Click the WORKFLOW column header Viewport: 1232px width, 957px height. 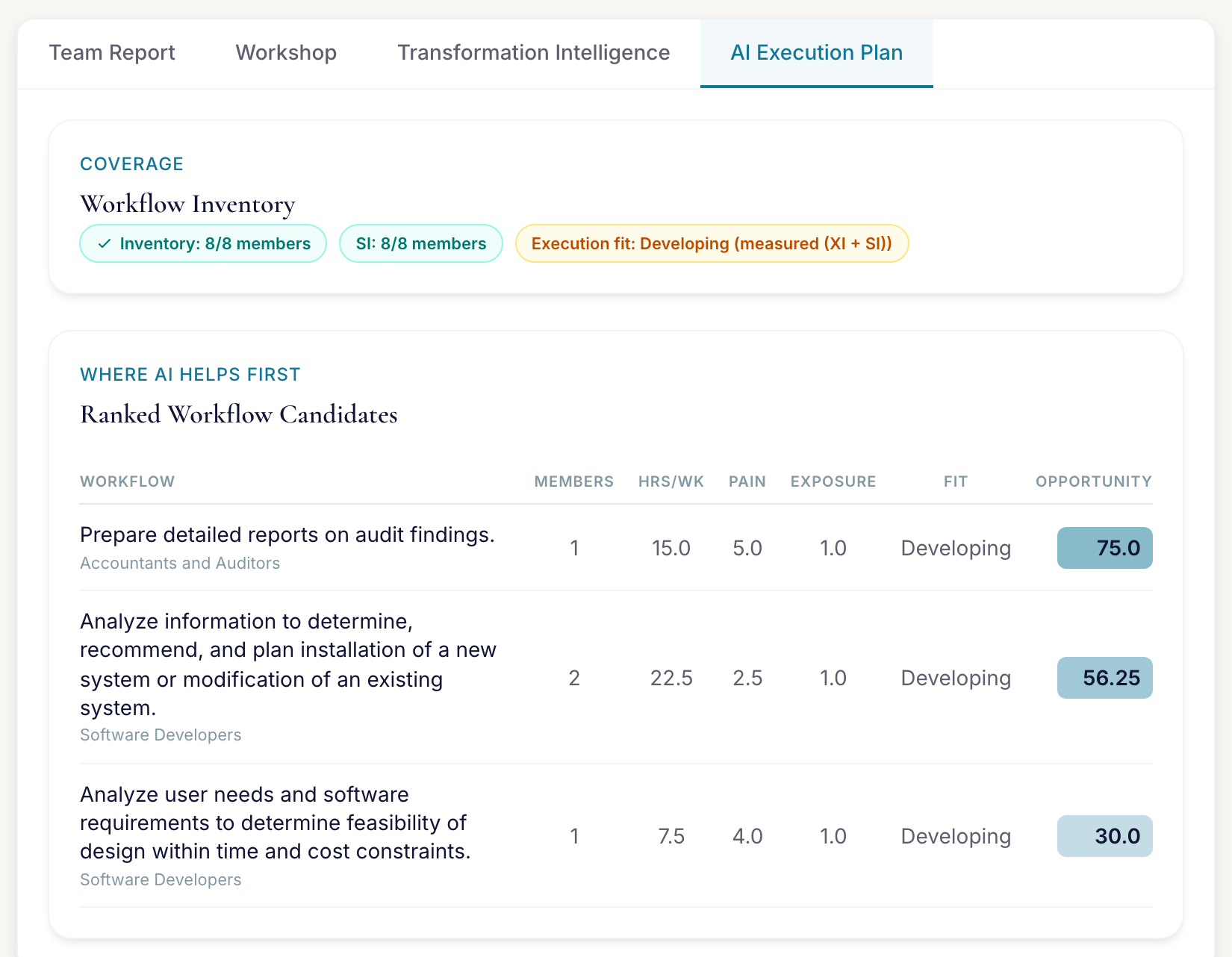pos(127,481)
